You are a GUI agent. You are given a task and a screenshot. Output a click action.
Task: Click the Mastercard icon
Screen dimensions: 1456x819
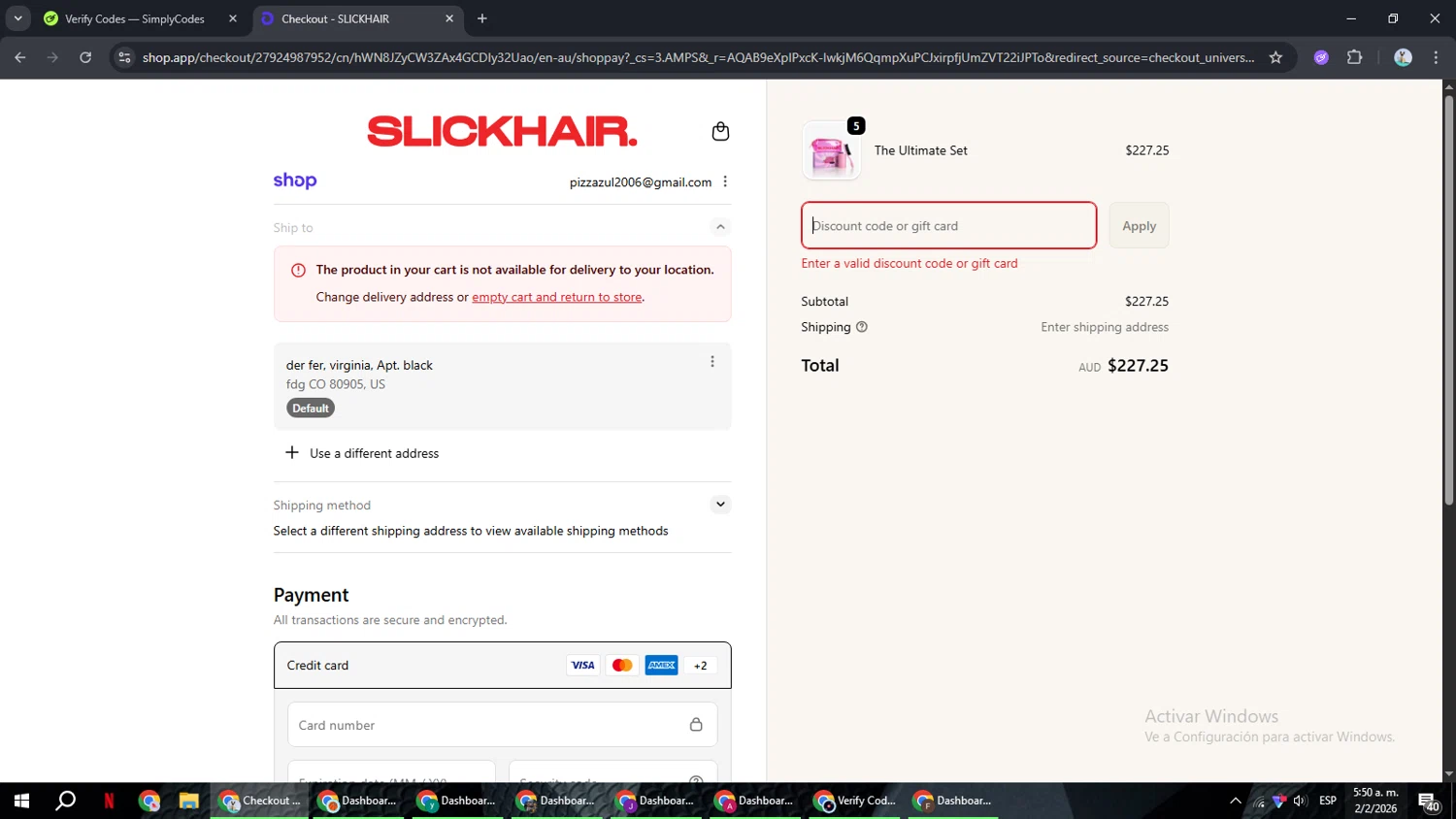point(622,666)
